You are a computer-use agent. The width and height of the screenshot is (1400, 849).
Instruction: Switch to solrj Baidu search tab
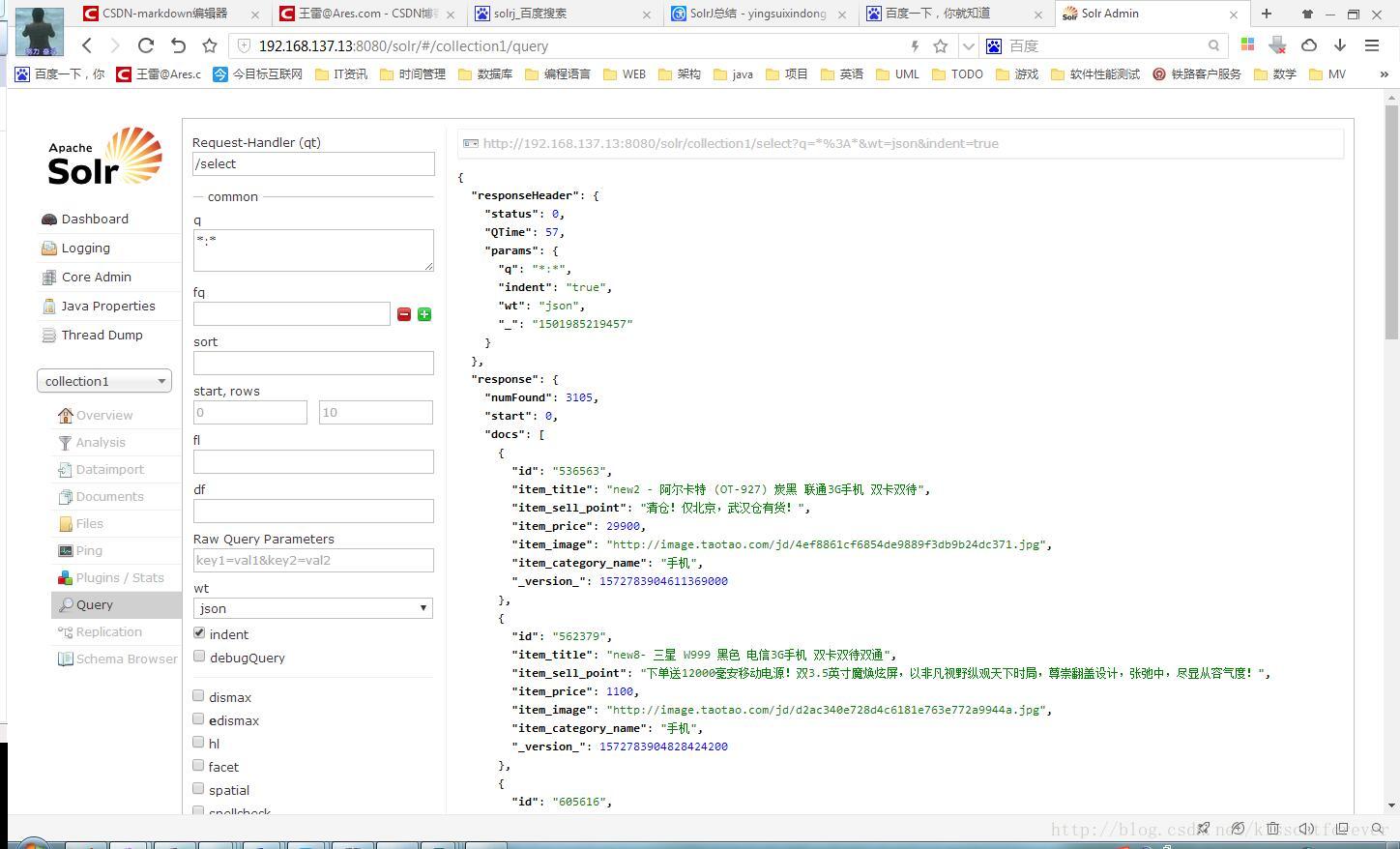[563, 14]
